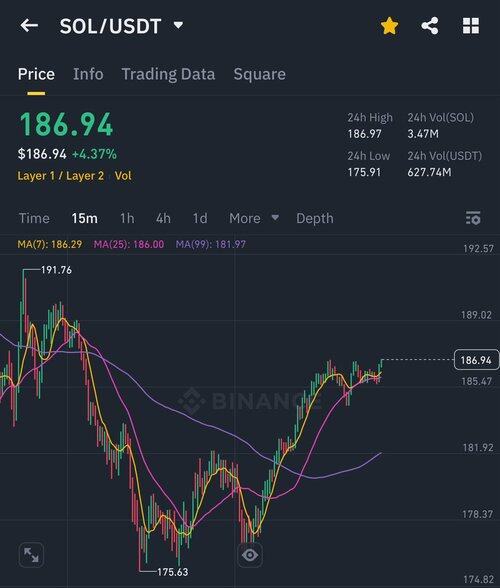The height and width of the screenshot is (588, 500).
Task: Open the Layer 1 / Layer 2 tag
Action: [x=61, y=176]
